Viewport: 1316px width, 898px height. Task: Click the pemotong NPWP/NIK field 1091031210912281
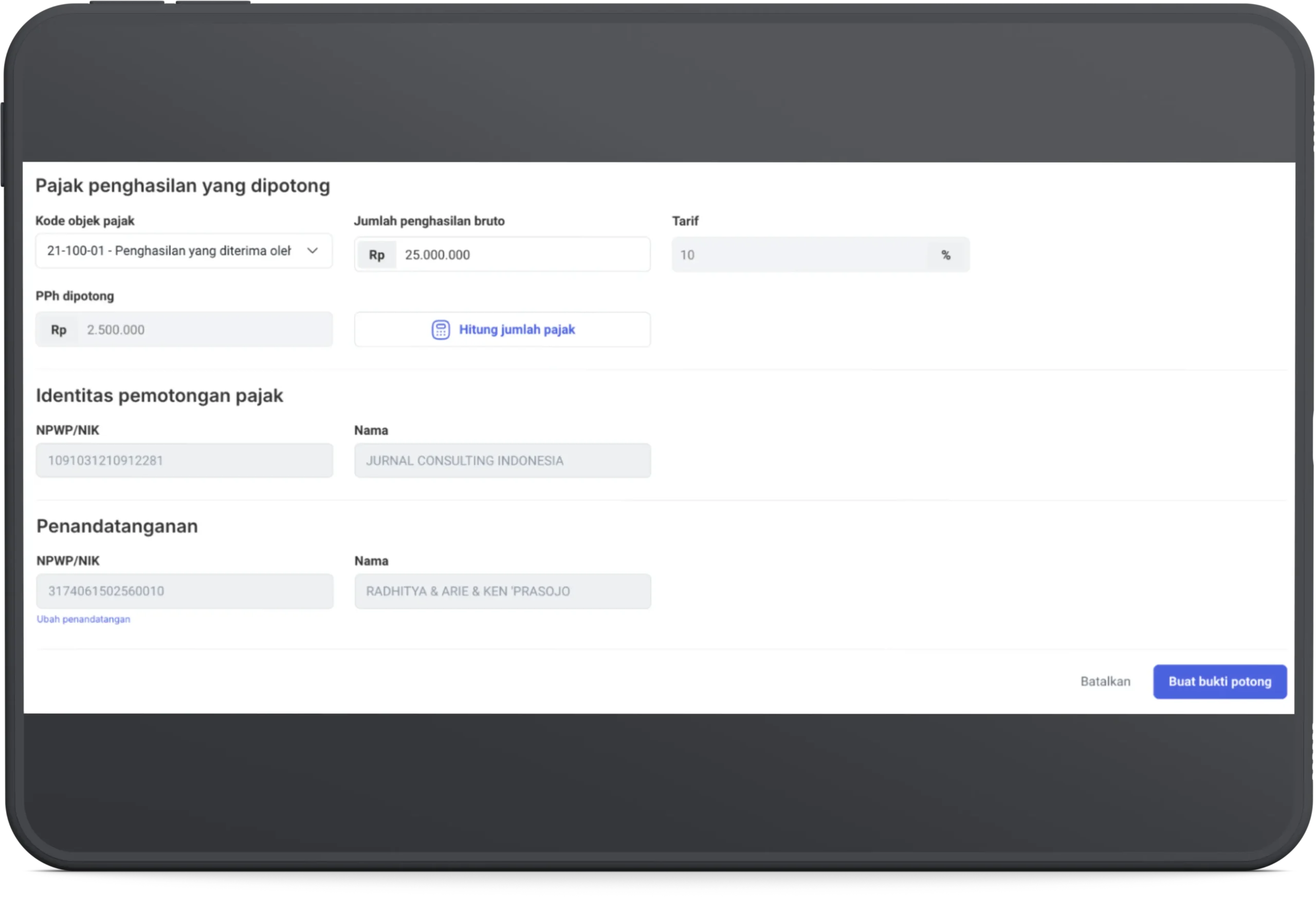tap(184, 461)
